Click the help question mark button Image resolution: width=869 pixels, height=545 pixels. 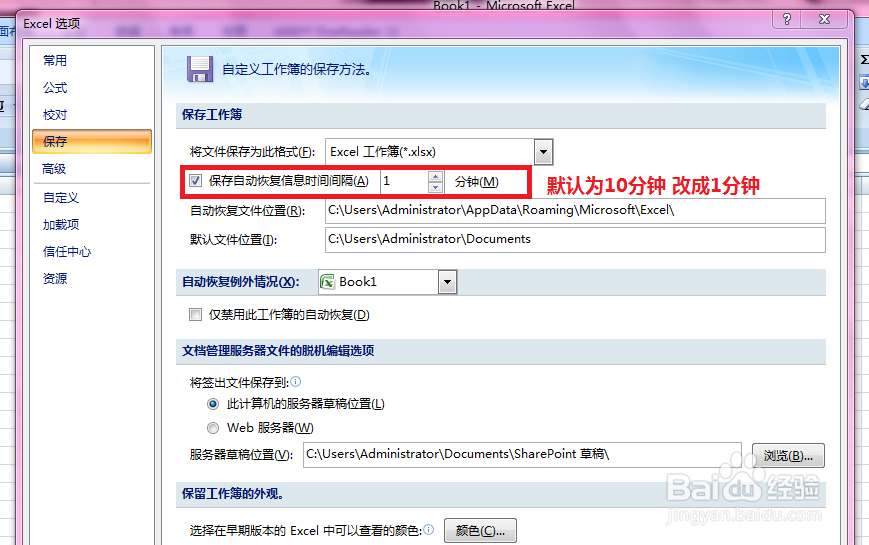787,19
